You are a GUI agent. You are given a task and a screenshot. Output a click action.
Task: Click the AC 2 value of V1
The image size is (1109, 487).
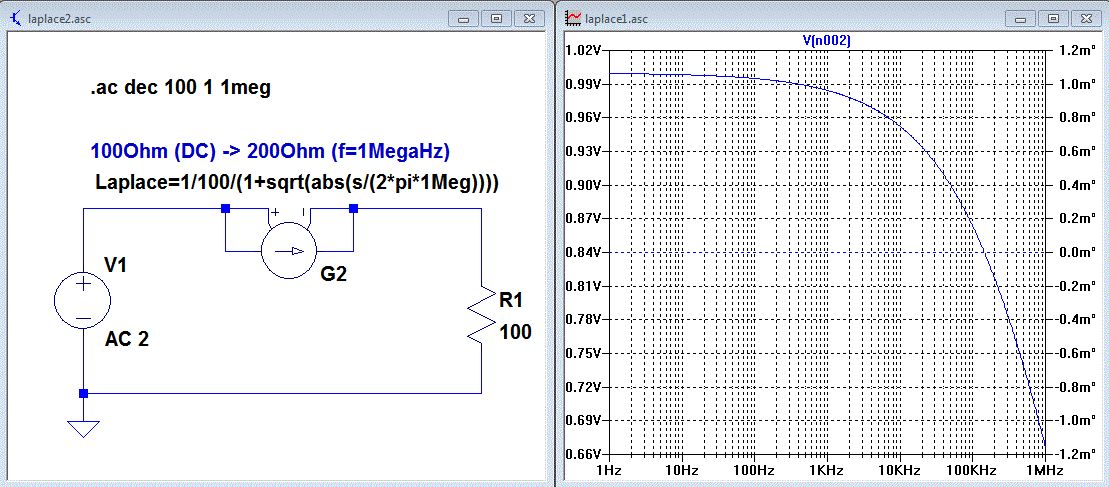click(x=127, y=339)
